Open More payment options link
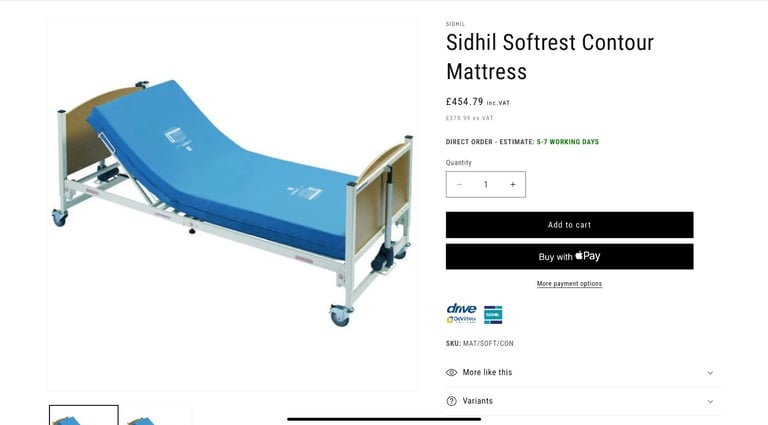Screen dimensions: 768x425 click(569, 283)
